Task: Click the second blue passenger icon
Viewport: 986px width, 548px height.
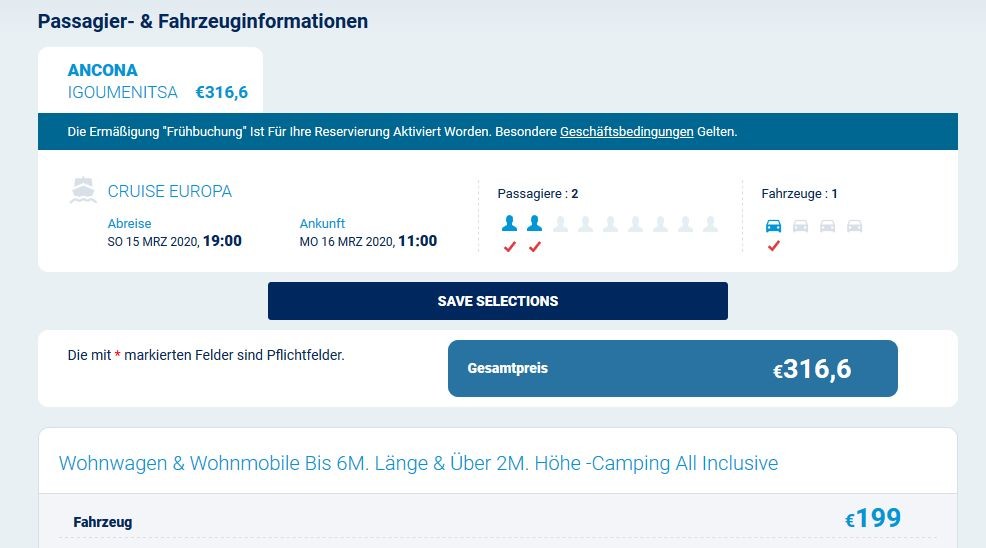Action: (x=535, y=223)
